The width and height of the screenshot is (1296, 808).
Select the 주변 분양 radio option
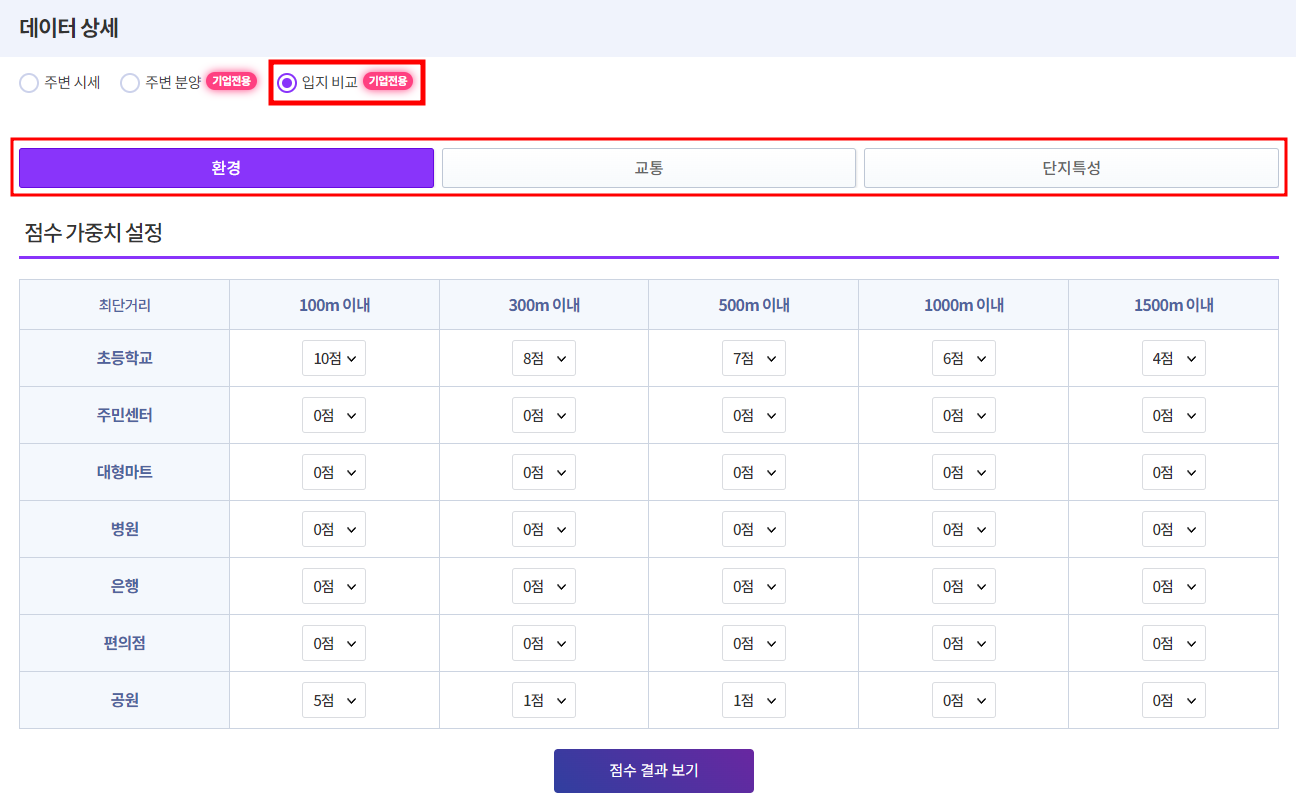130,83
